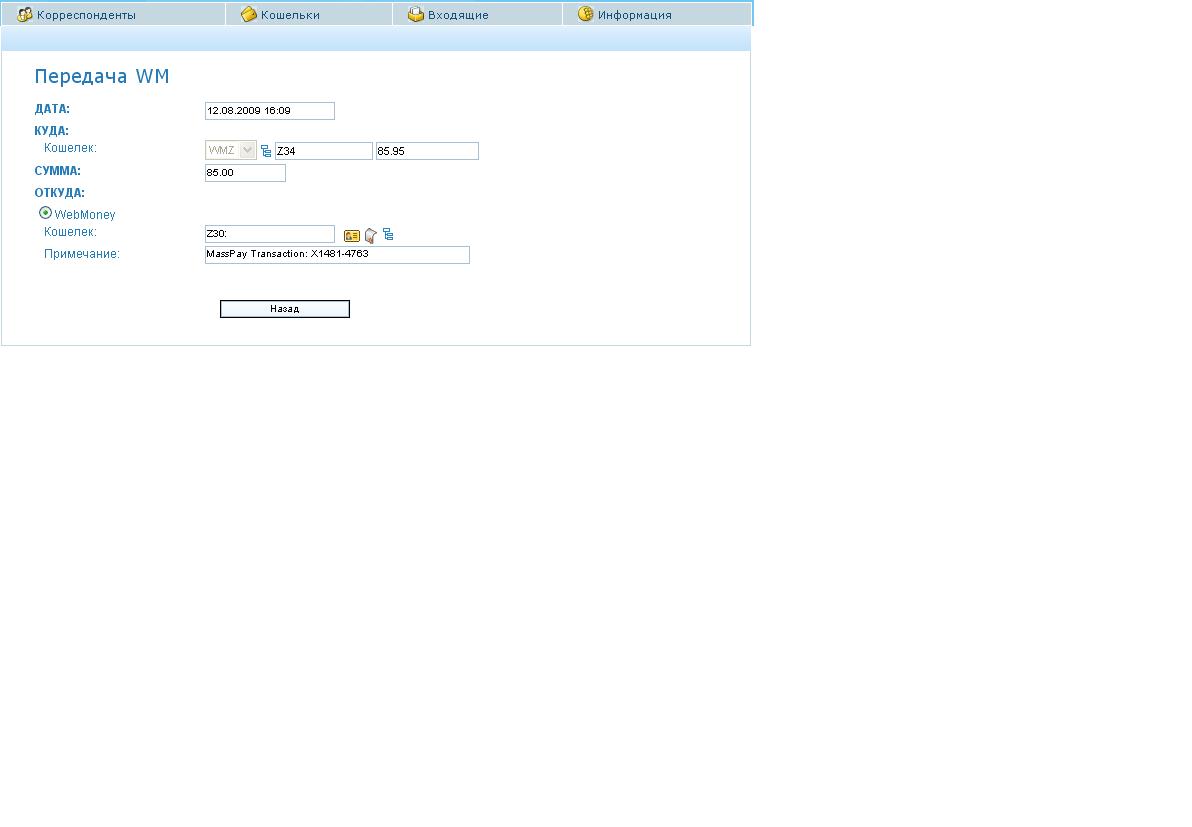The image size is (1192, 827).
Task: Click the tree icon beside WMZ dropdown
Action: [x=266, y=151]
